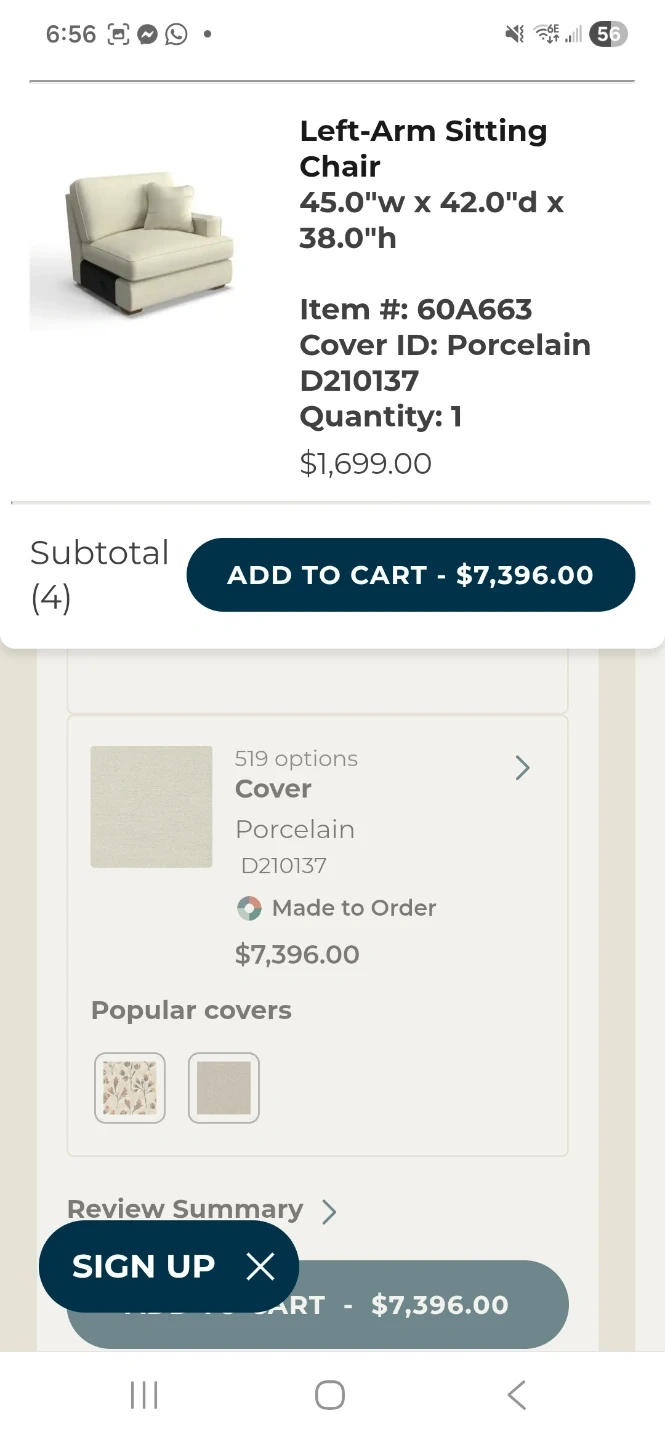The height and width of the screenshot is (1440, 665).
Task: Open the Review Summary link
Action: tap(185, 1209)
